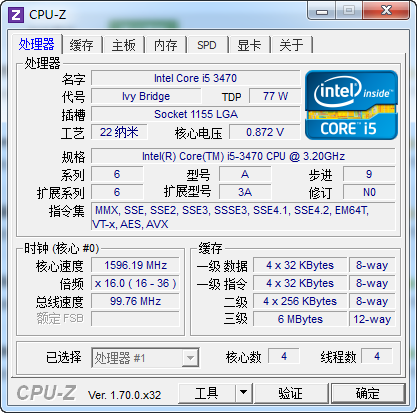417x413 pixels.
Task: Click the specification i5-3470 CPU @ 3.20GHz
Action: point(243,156)
